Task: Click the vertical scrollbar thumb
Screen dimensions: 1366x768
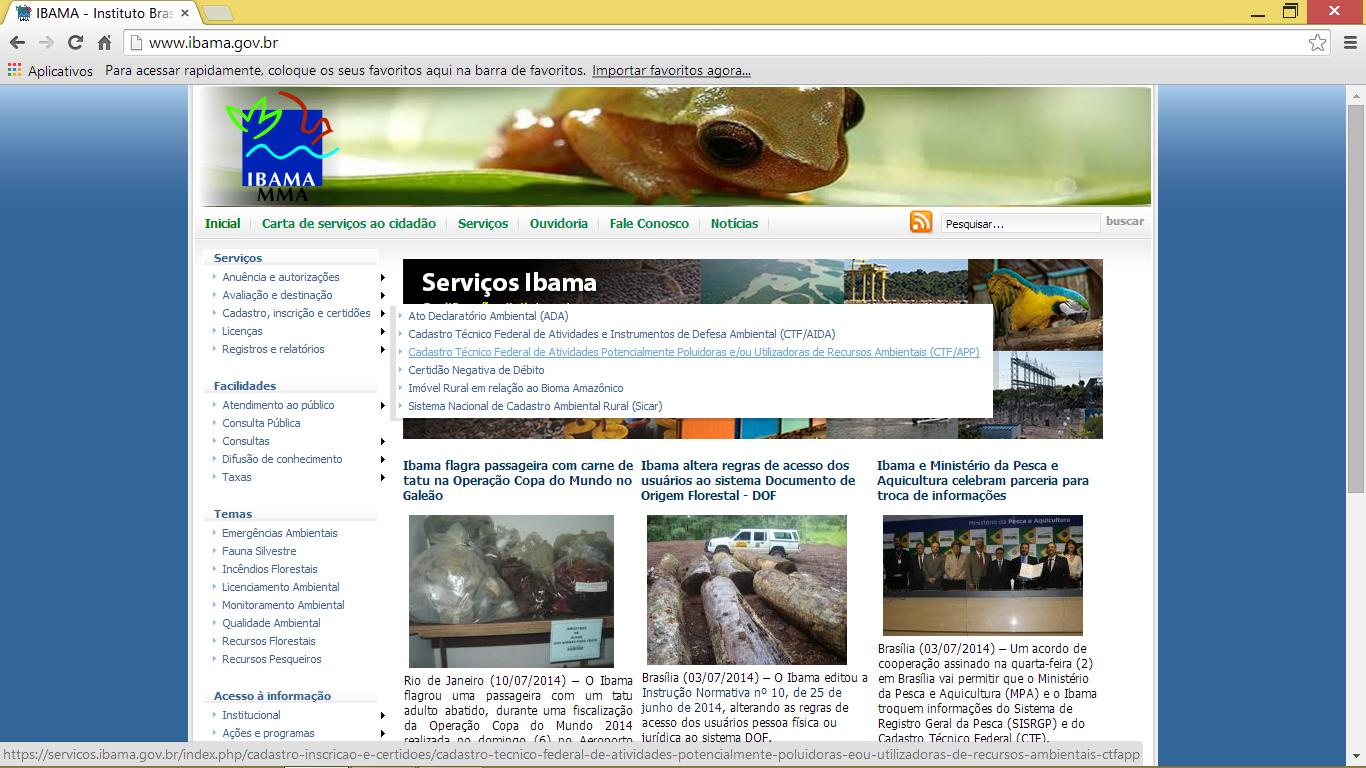Action: pos(1356,298)
